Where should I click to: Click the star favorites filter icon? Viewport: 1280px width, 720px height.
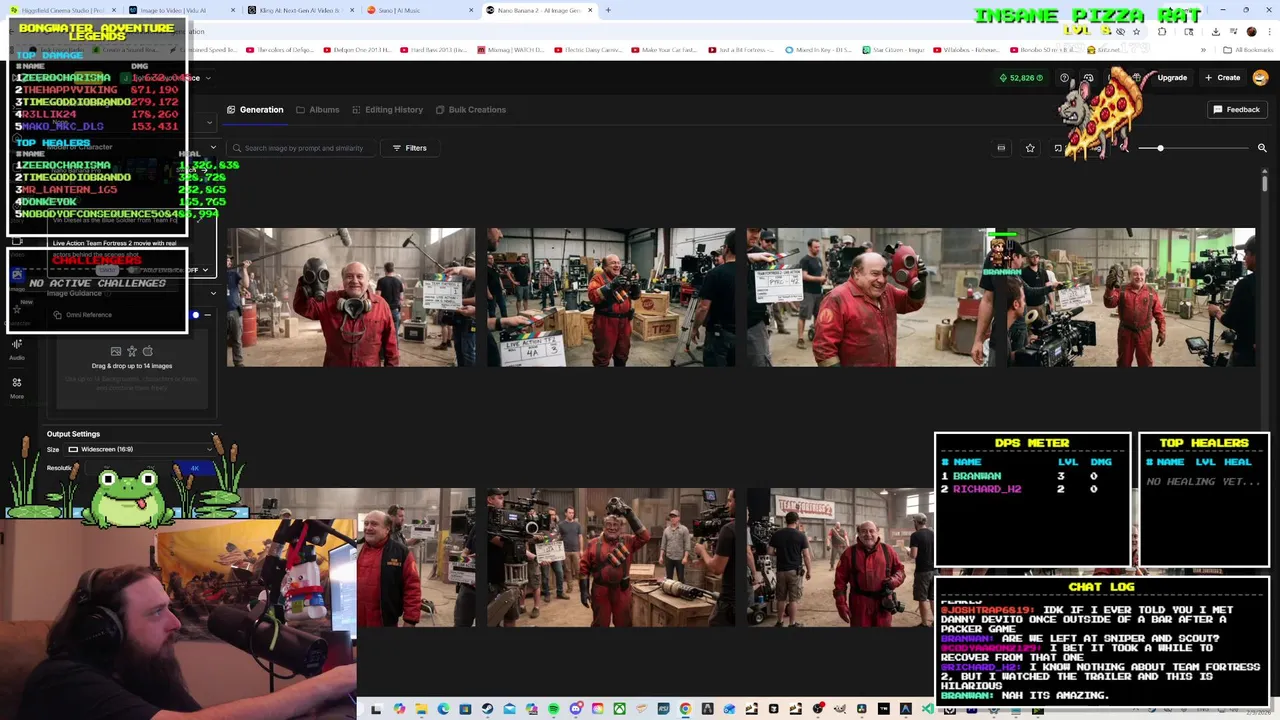point(1030,148)
